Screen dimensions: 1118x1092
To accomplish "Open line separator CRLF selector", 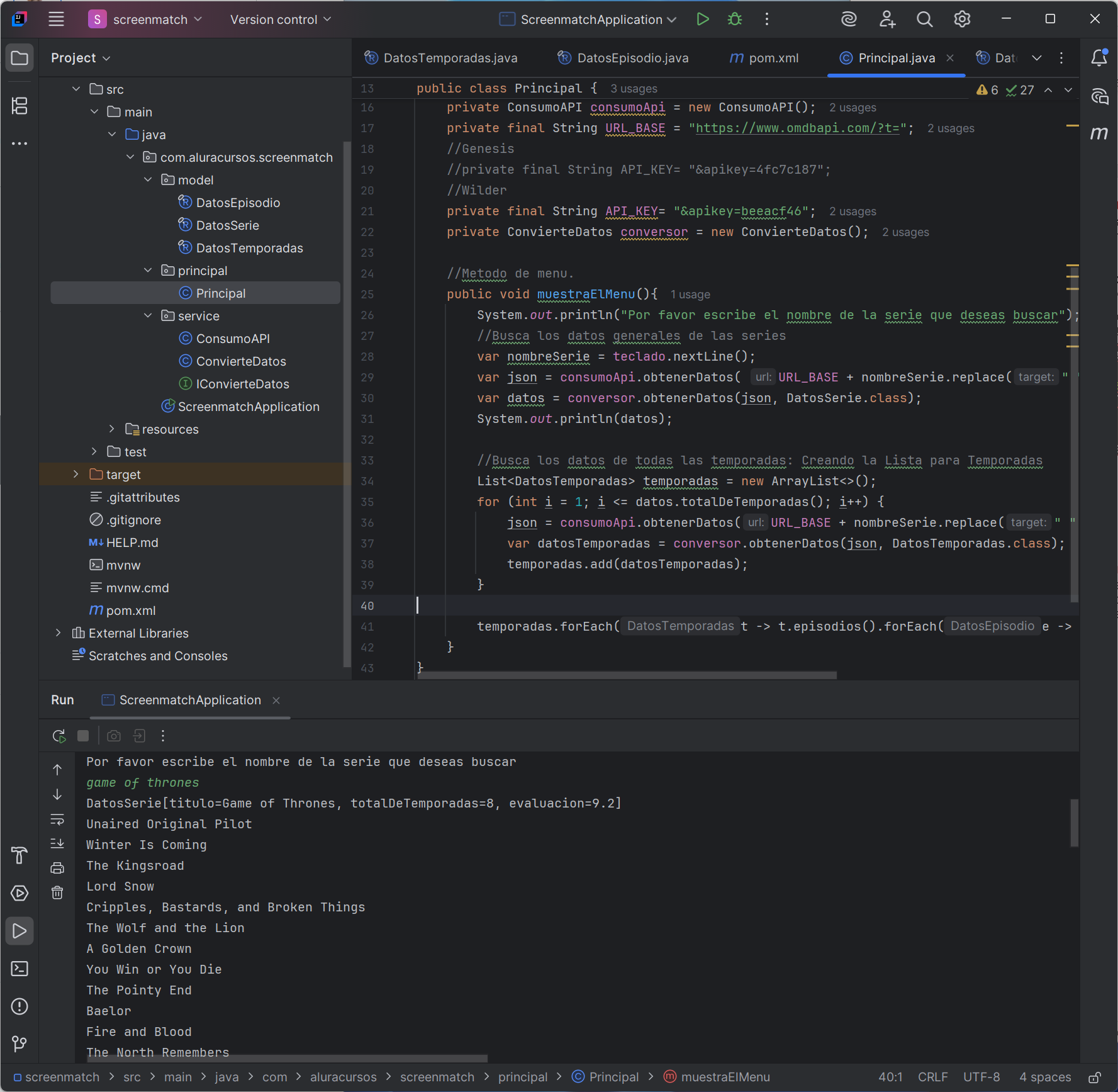I will (x=932, y=1078).
